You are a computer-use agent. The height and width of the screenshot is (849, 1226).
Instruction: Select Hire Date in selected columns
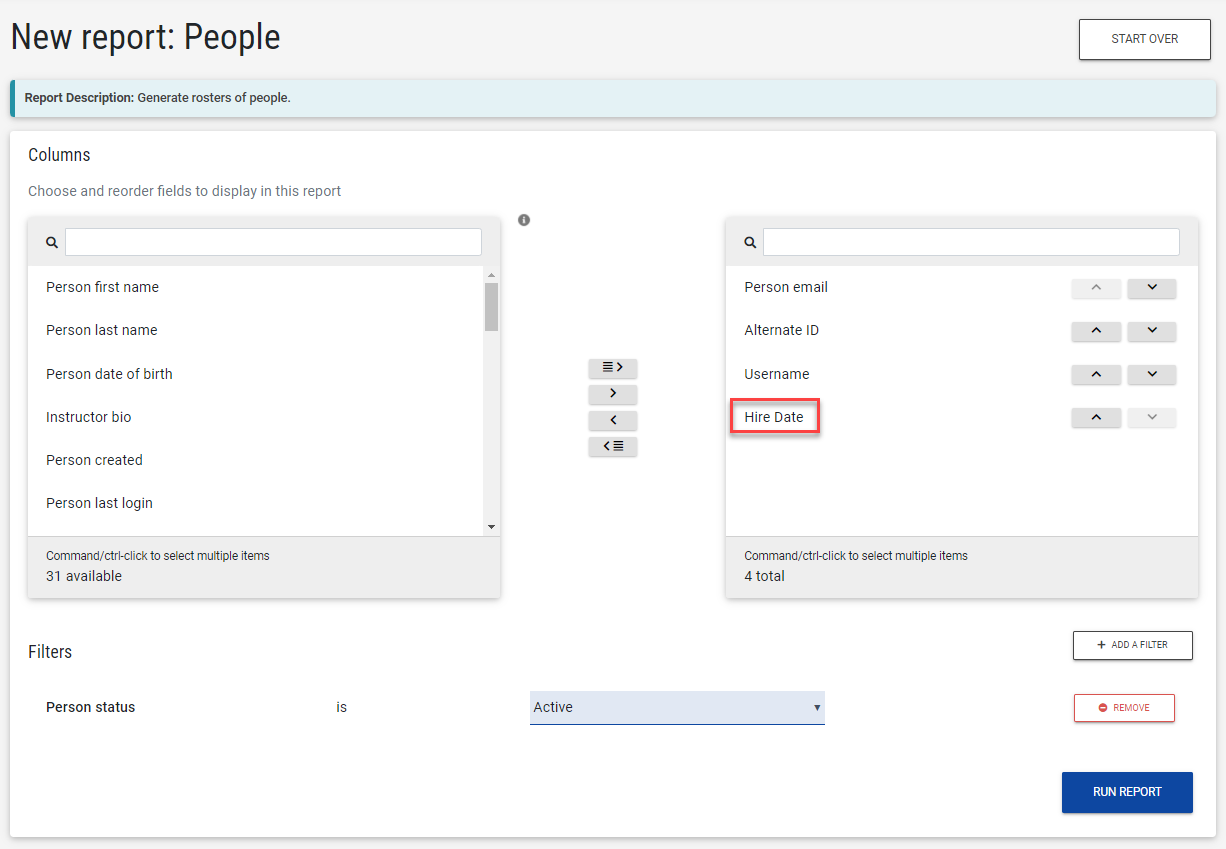tap(774, 417)
